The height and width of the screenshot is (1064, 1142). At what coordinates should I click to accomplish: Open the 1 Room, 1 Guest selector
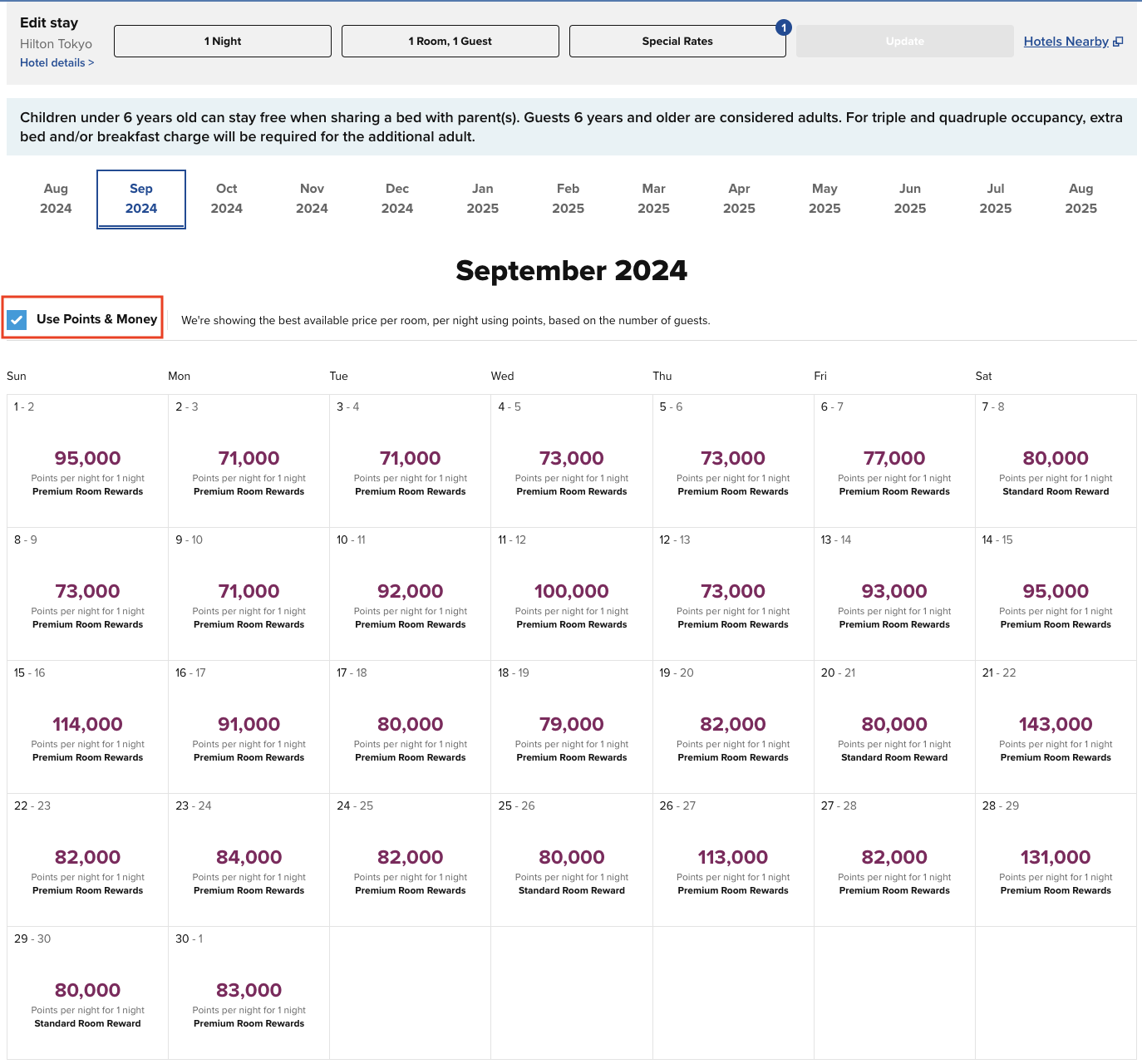coord(450,40)
